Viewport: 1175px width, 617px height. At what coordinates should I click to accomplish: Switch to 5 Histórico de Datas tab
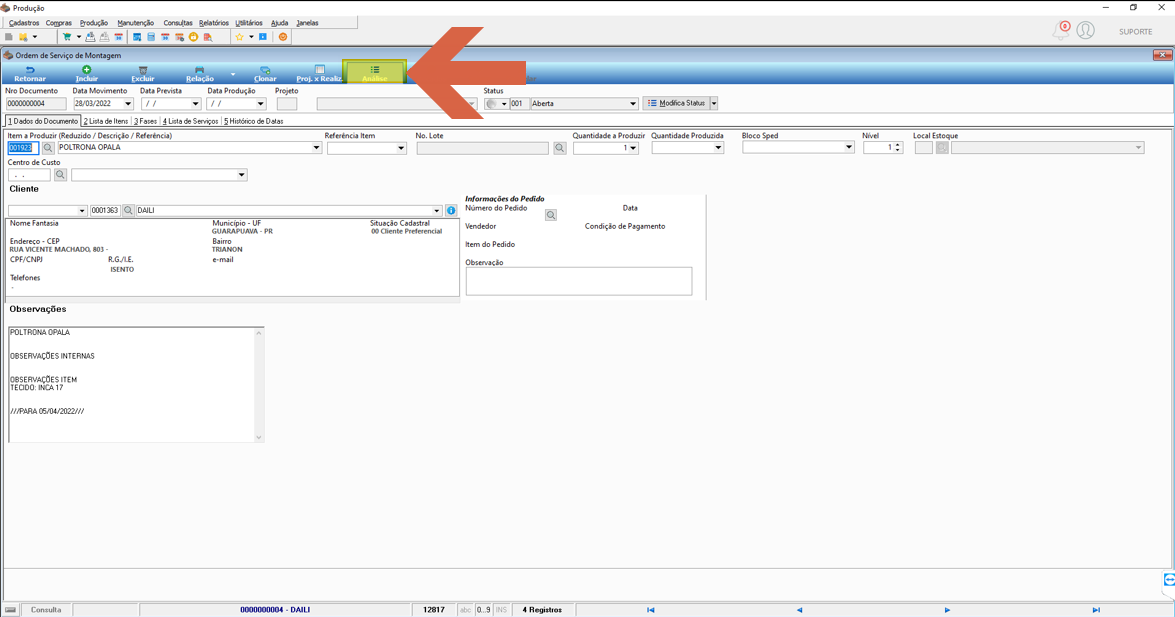(253, 121)
